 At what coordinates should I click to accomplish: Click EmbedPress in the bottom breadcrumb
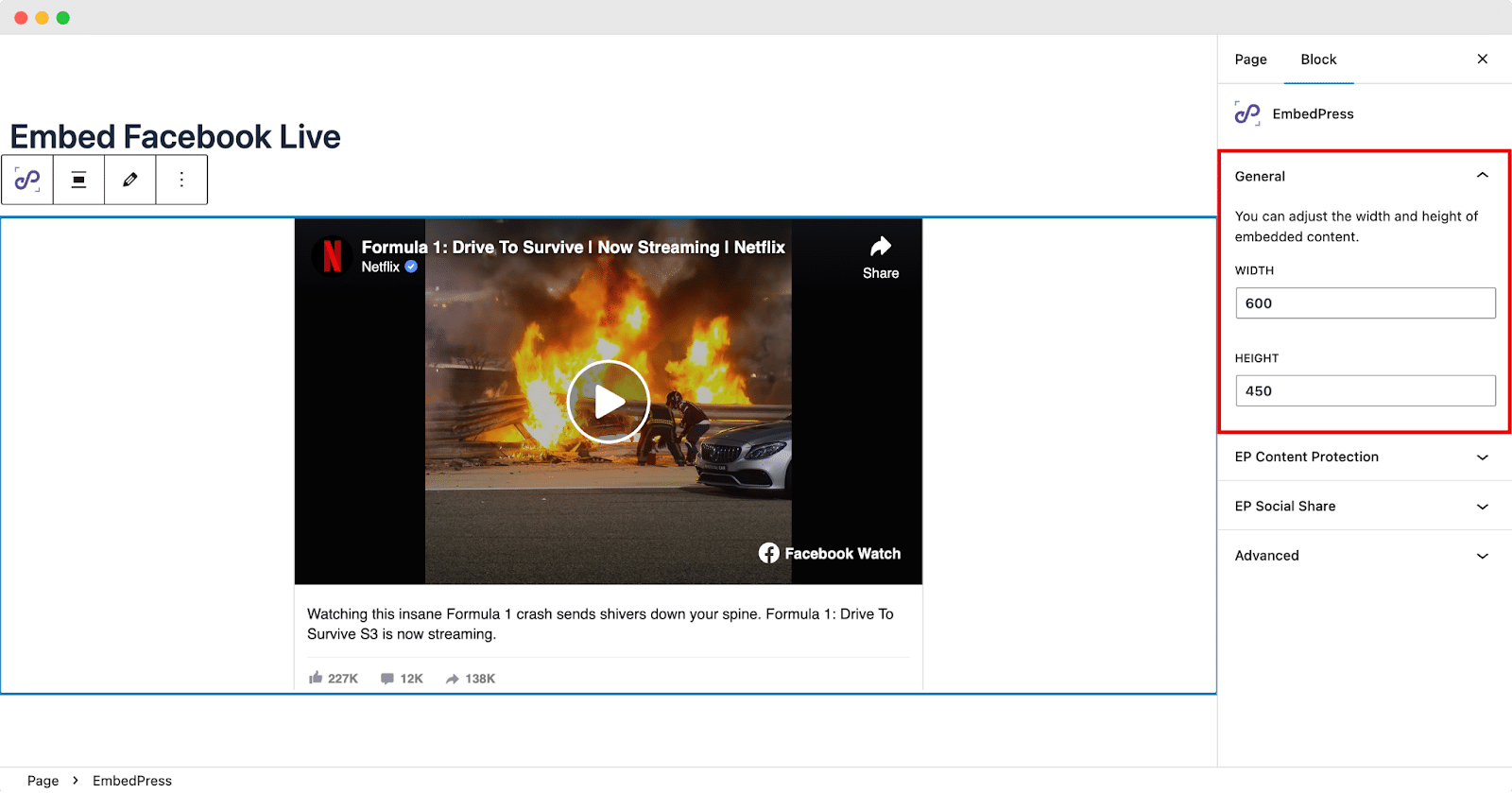click(x=132, y=781)
